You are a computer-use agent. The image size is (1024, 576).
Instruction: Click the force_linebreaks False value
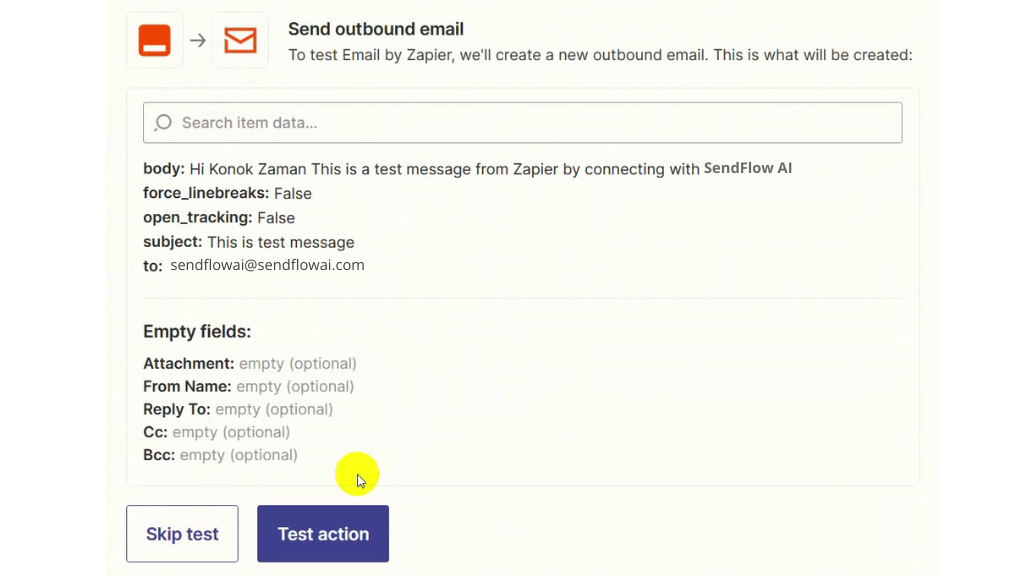coord(293,193)
